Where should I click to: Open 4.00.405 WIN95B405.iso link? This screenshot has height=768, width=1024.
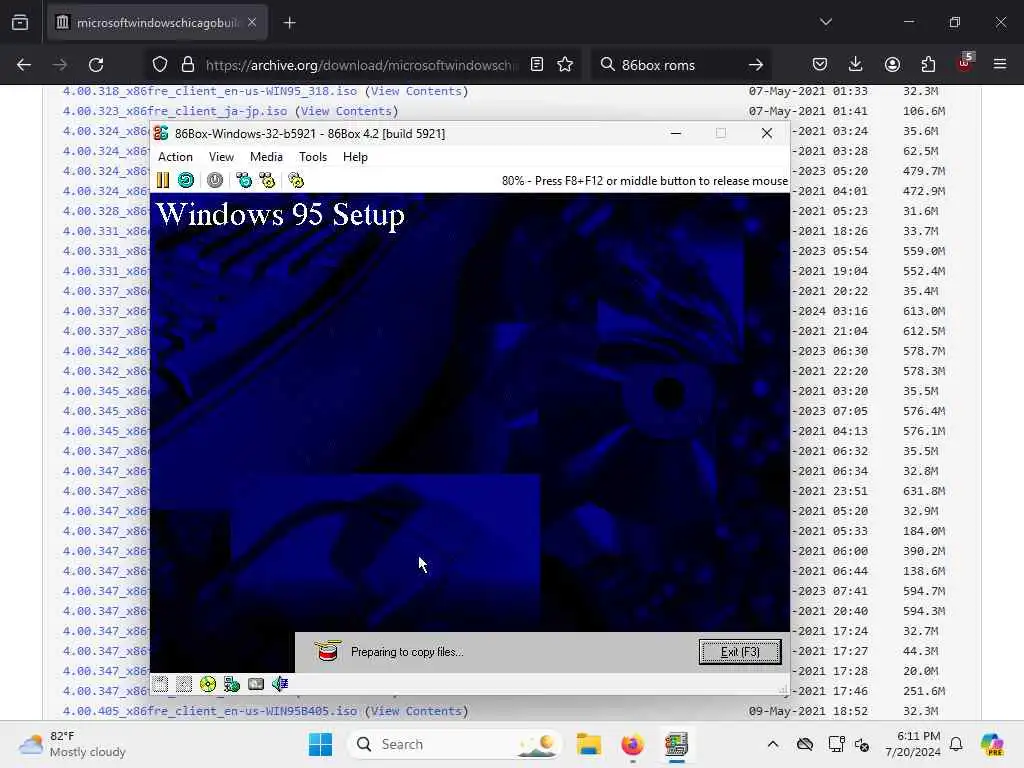click(x=210, y=711)
